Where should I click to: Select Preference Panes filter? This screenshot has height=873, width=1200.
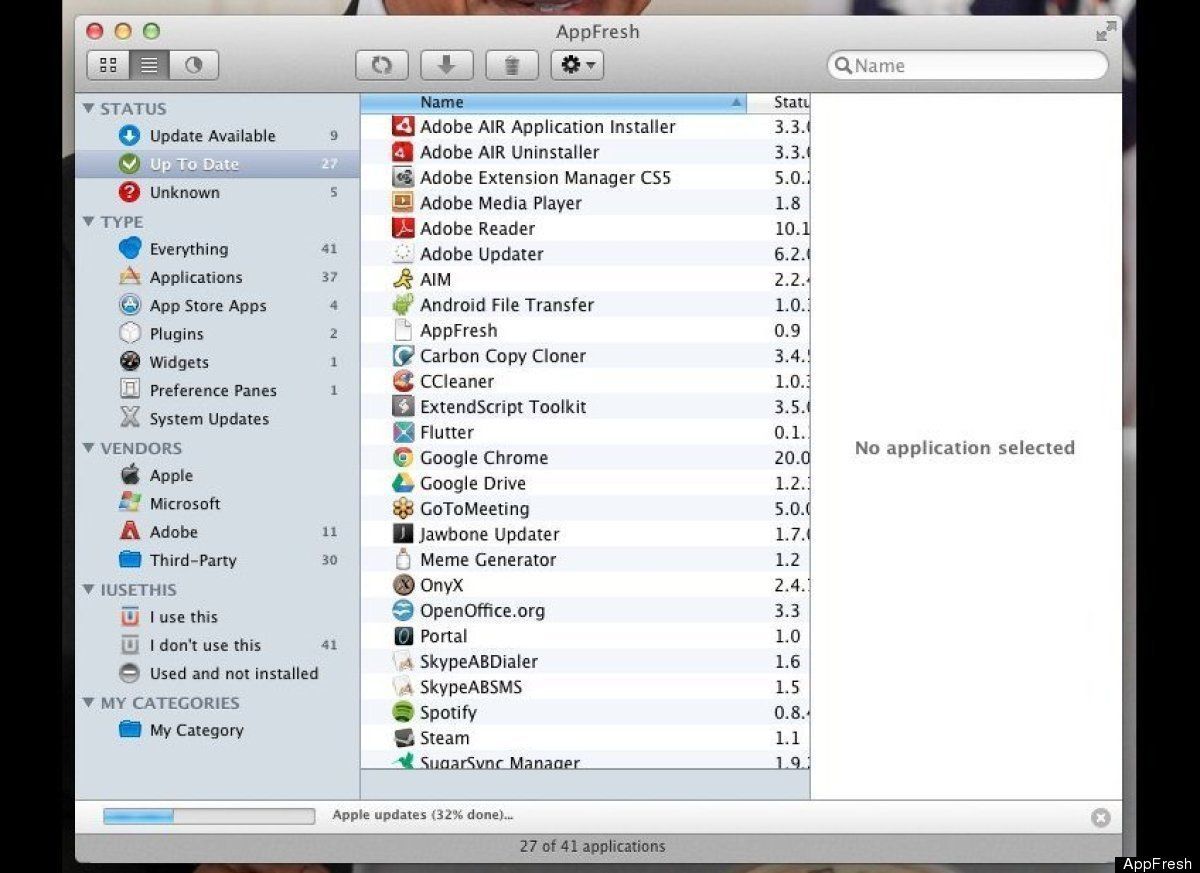pyautogui.click(x=217, y=390)
